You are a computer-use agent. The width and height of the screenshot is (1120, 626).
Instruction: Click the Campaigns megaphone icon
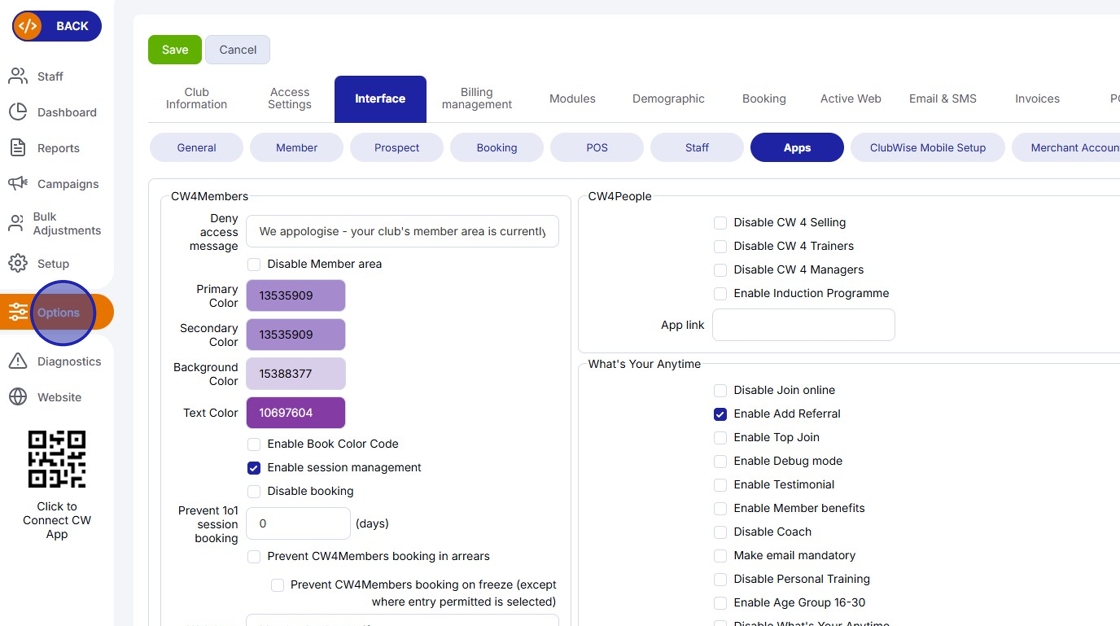tap(18, 184)
